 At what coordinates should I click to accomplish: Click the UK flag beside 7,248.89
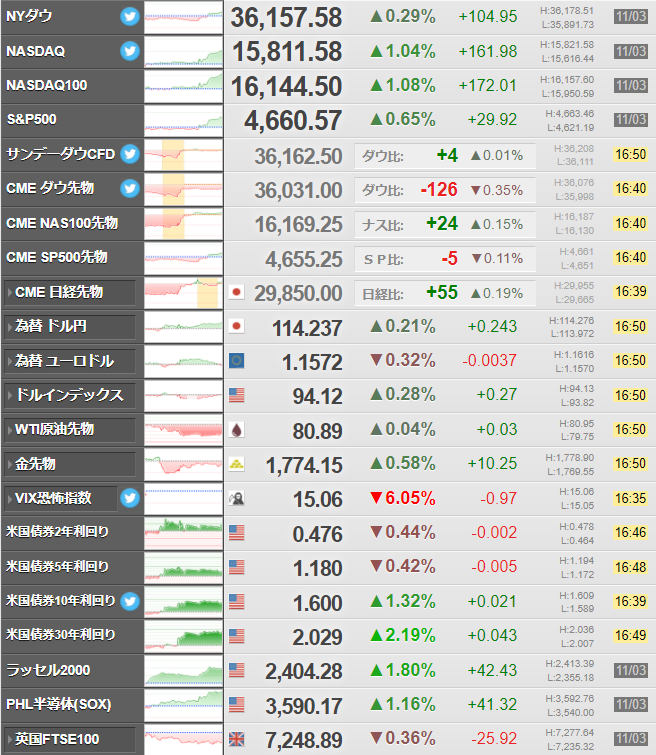[236, 739]
